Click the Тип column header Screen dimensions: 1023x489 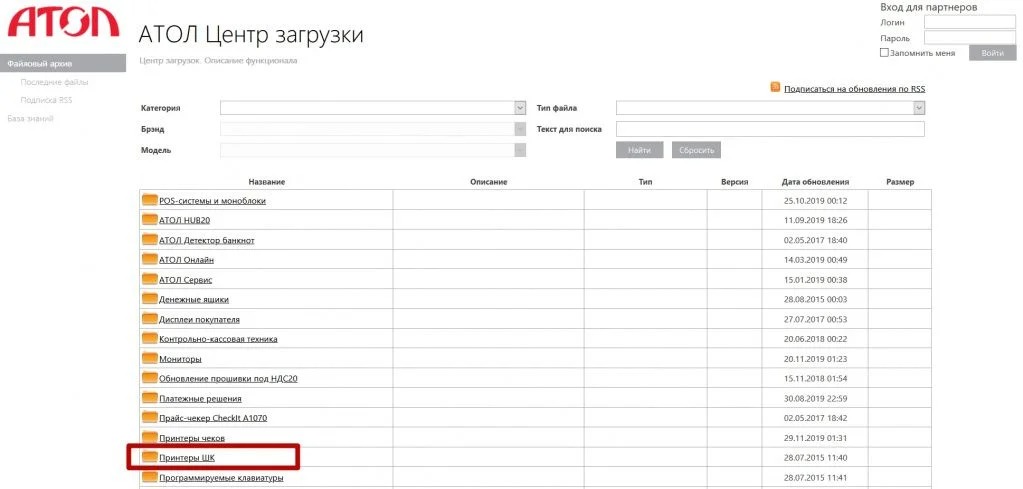pos(646,182)
